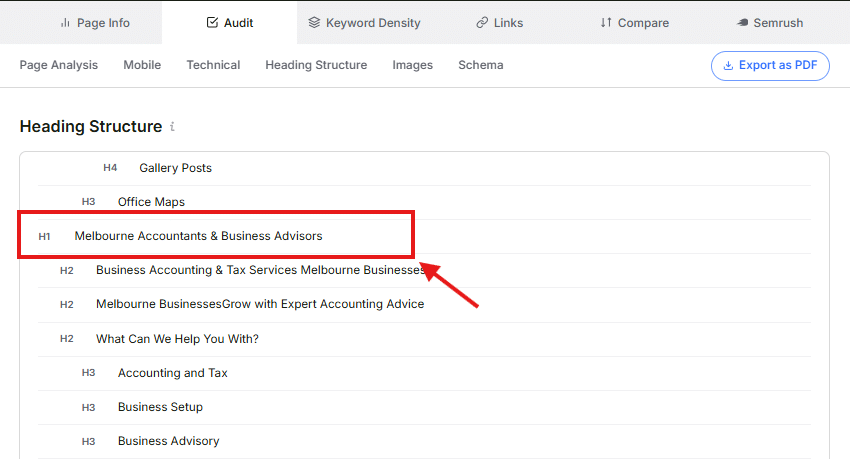This screenshot has height=459, width=850.
Task: Click the checkmark icon beside Audit
Action: [212, 22]
